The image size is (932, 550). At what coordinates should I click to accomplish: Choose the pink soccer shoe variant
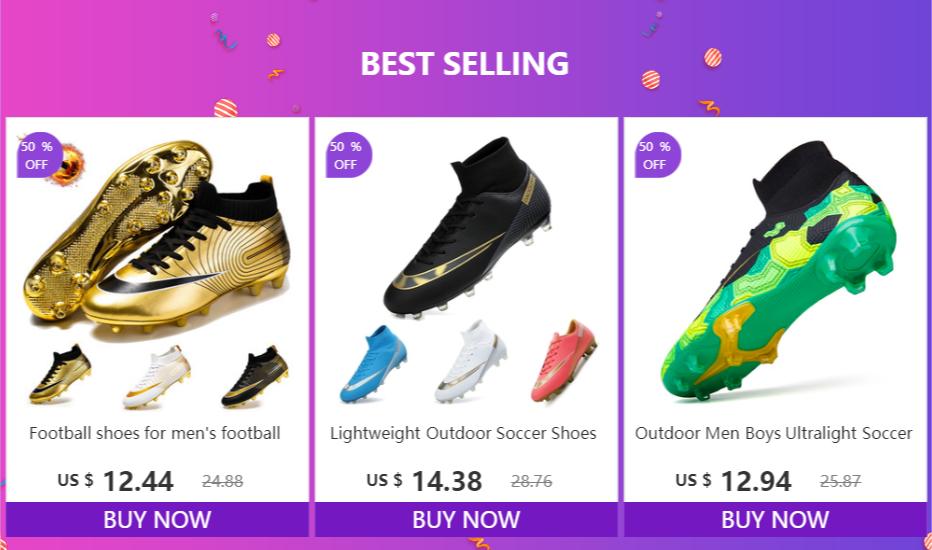point(563,361)
